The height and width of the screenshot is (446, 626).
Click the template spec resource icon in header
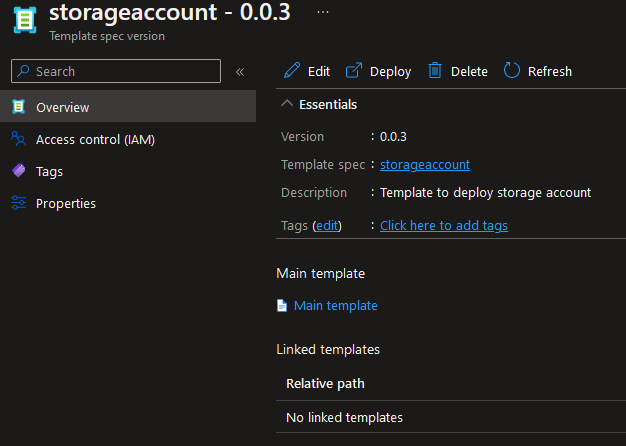(25, 20)
